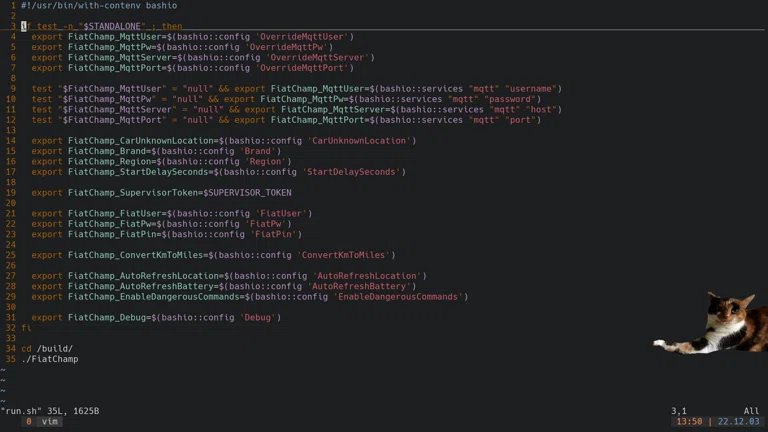Click the 'ConvertKmToMiles' config string

point(343,255)
